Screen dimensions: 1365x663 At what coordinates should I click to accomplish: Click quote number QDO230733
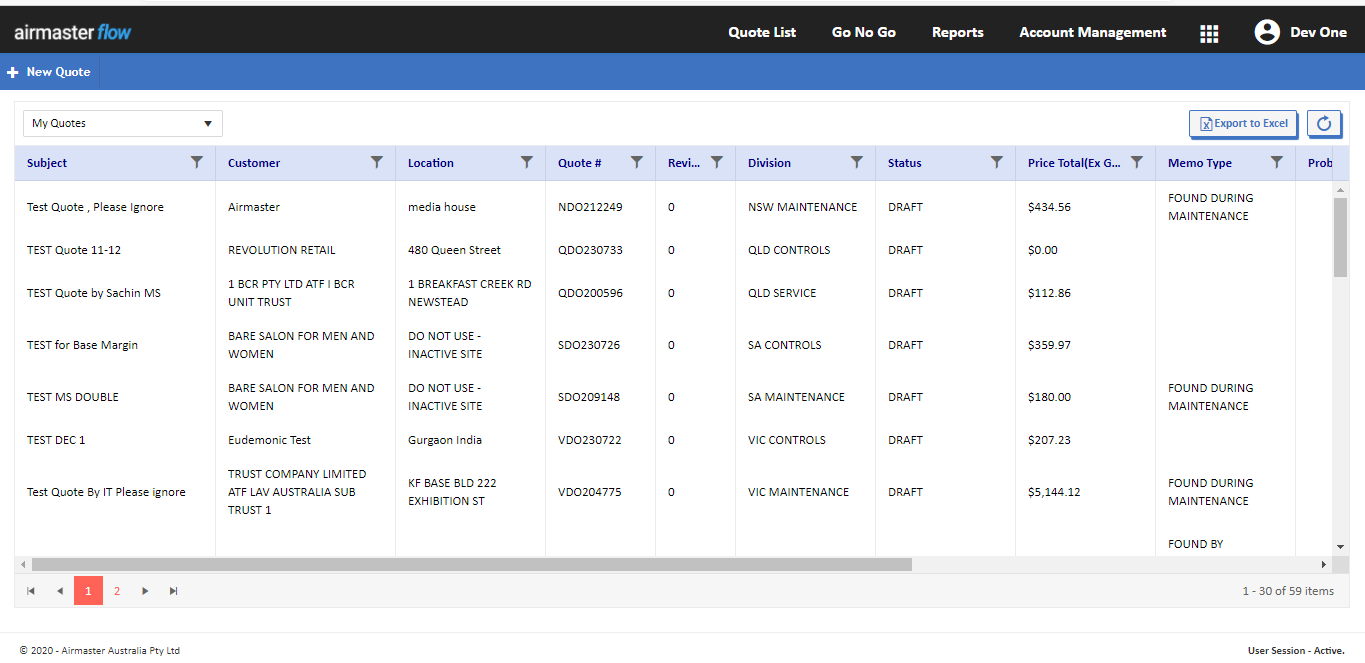590,250
